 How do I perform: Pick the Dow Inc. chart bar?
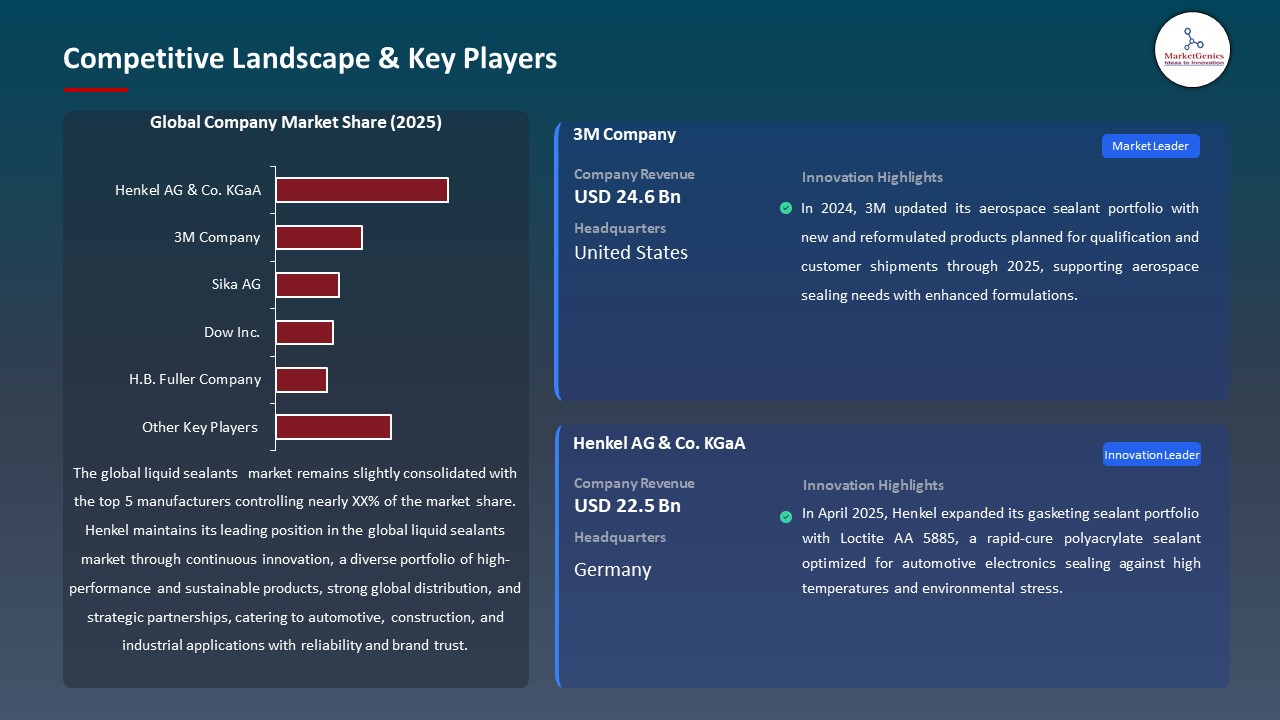pos(304,332)
